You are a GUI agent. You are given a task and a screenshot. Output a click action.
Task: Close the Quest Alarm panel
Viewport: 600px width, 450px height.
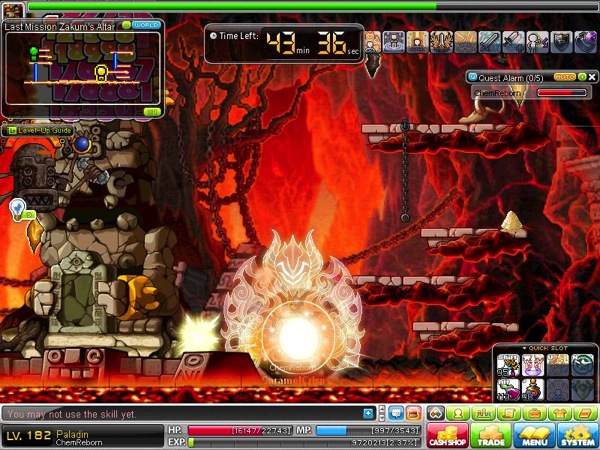[x=592, y=77]
